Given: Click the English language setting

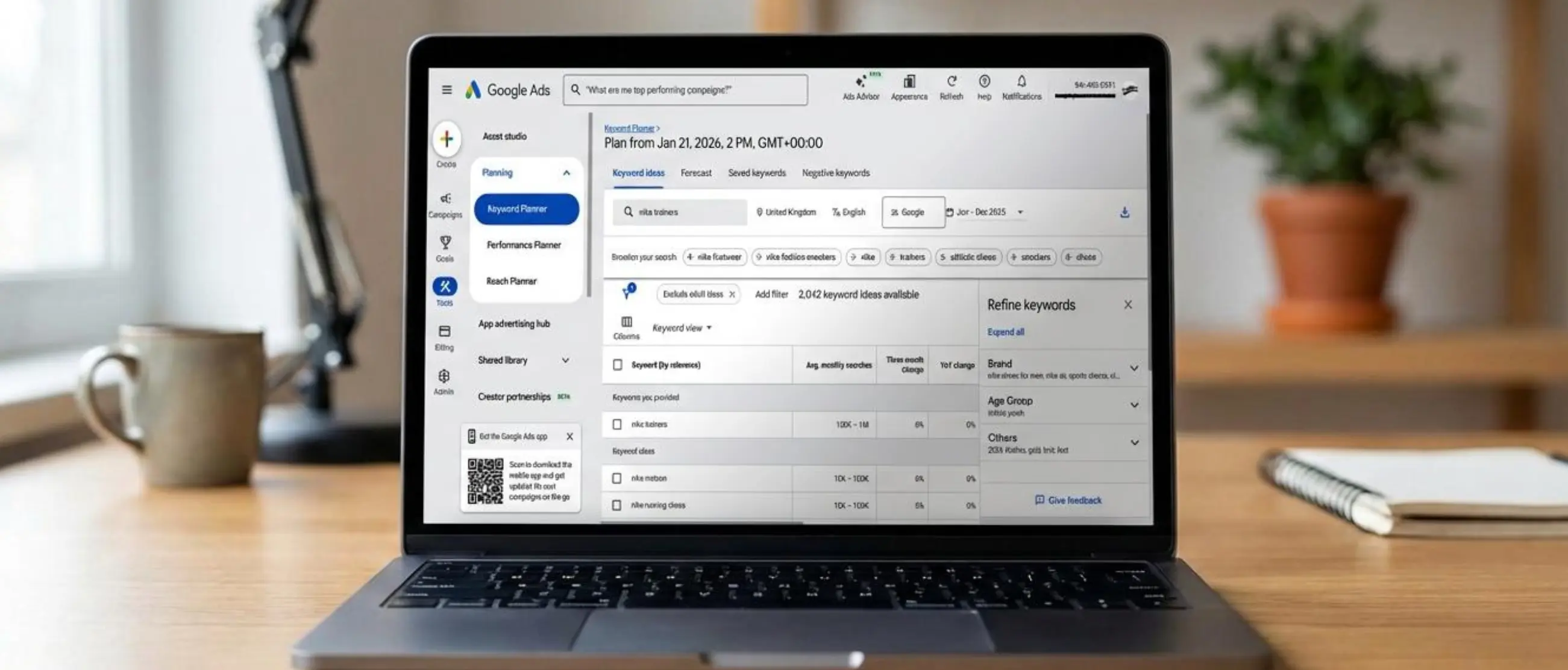Looking at the screenshot, I should [x=848, y=212].
